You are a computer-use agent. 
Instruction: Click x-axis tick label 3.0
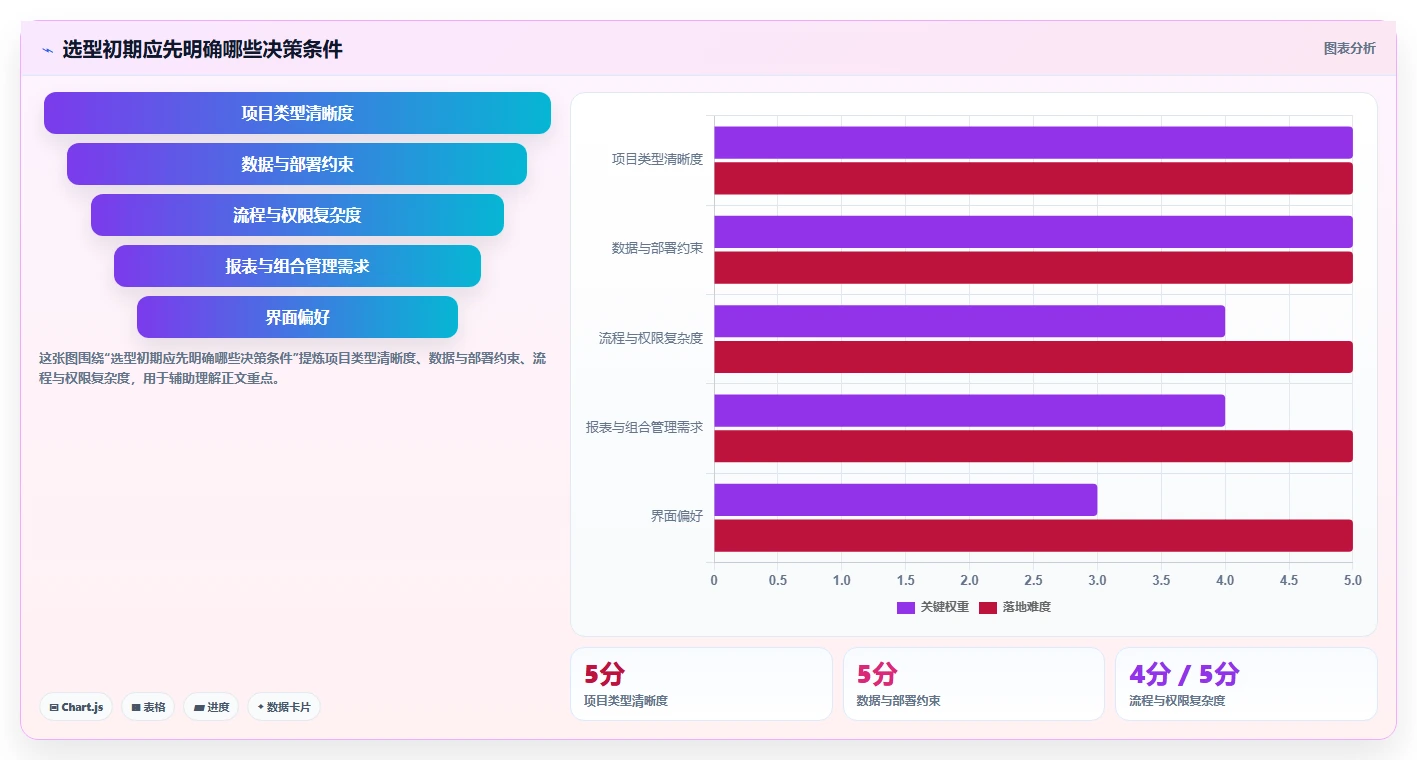pyautogui.click(x=1097, y=580)
